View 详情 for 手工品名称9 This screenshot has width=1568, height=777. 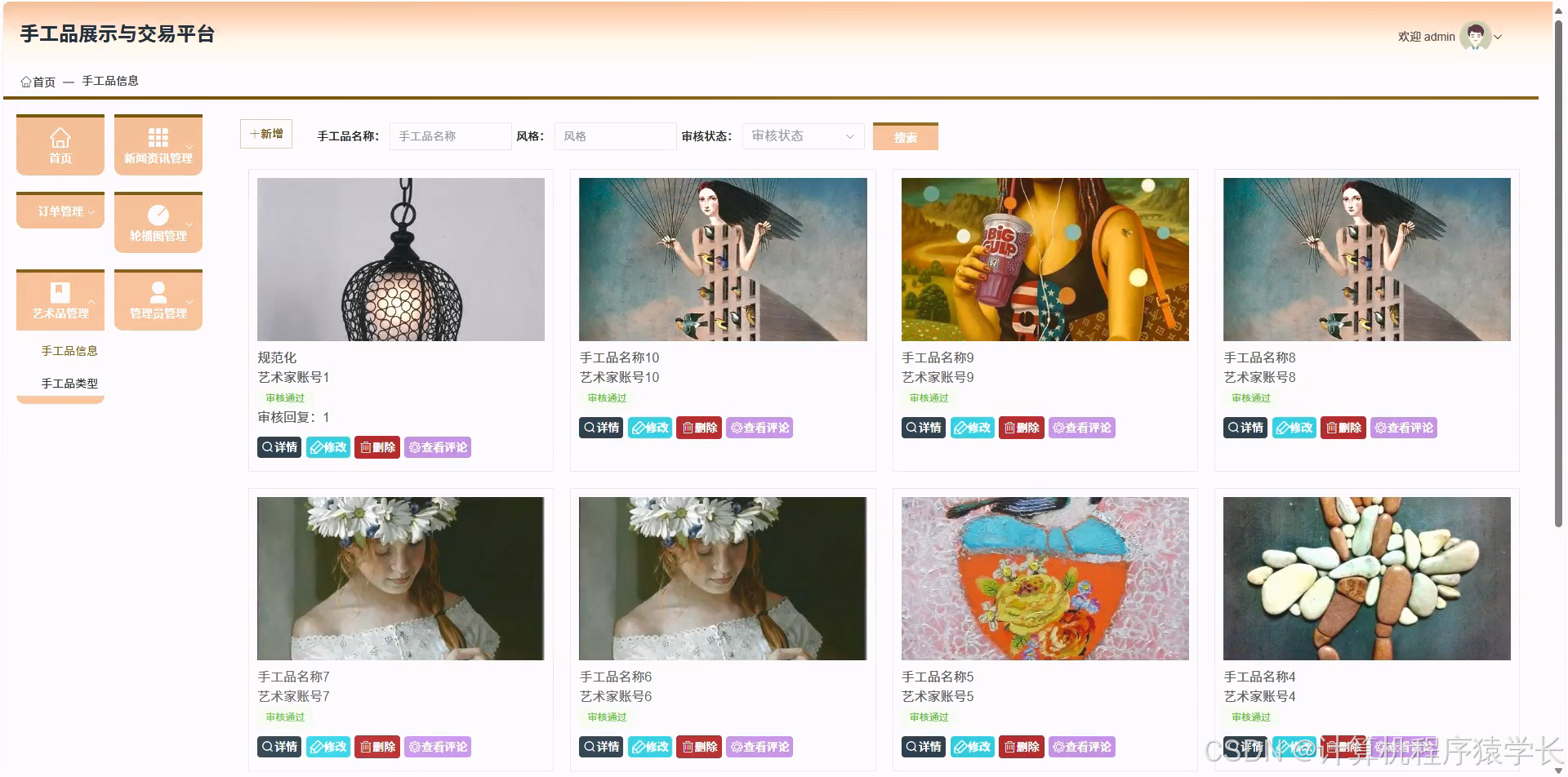924,428
